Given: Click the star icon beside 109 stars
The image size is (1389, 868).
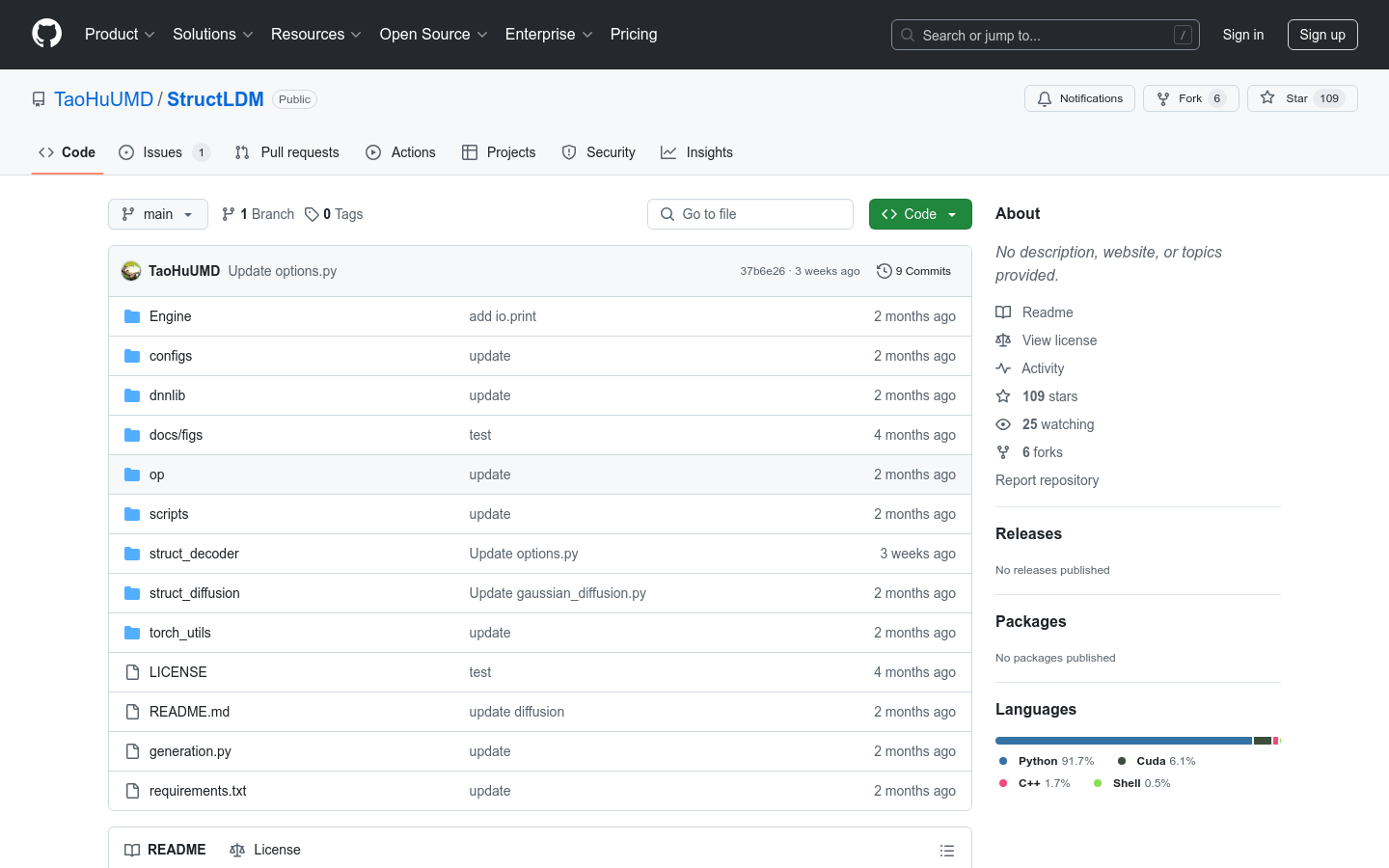Looking at the screenshot, I should click(1003, 396).
